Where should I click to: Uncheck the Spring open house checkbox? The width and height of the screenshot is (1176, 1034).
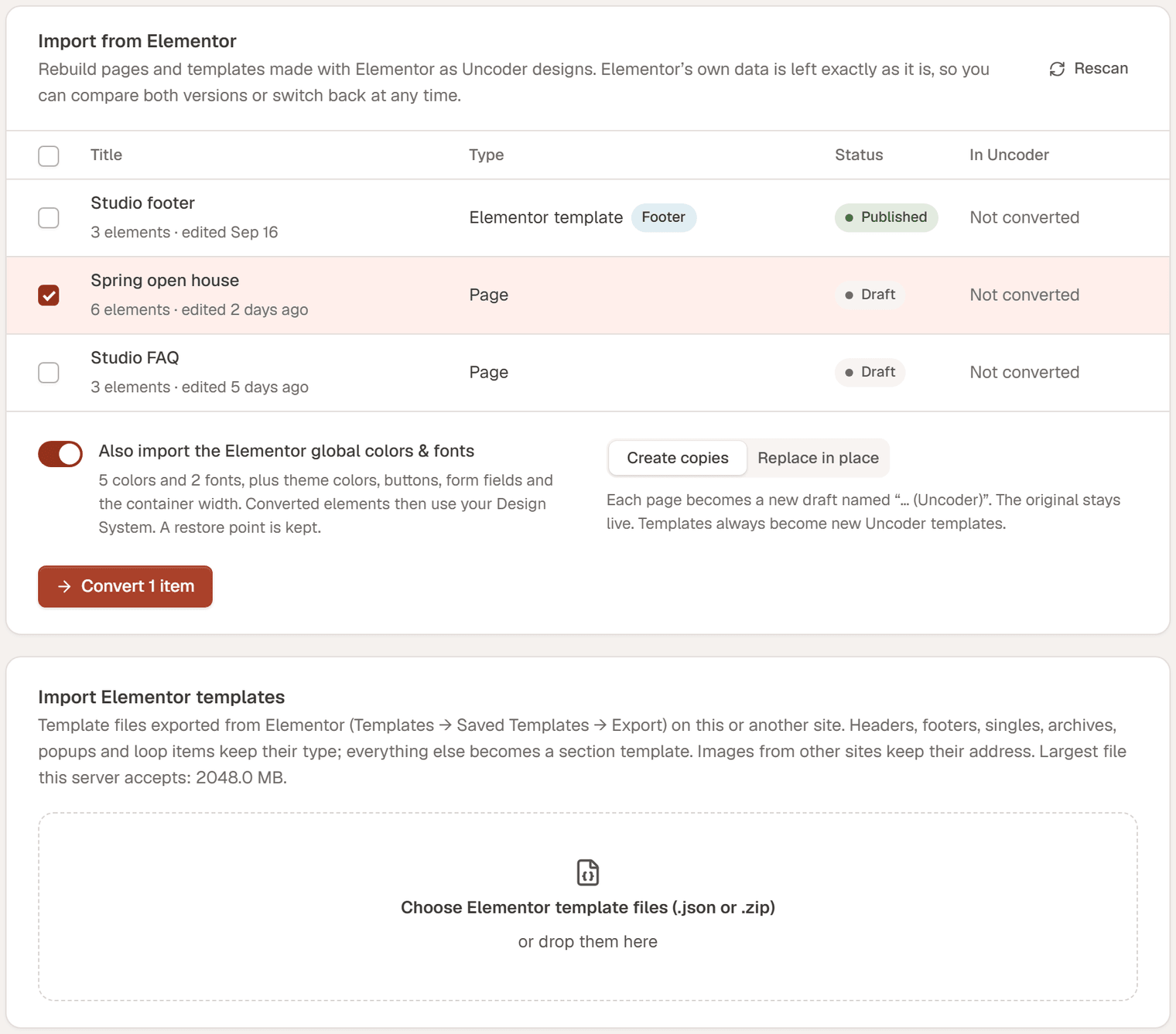pyautogui.click(x=49, y=295)
